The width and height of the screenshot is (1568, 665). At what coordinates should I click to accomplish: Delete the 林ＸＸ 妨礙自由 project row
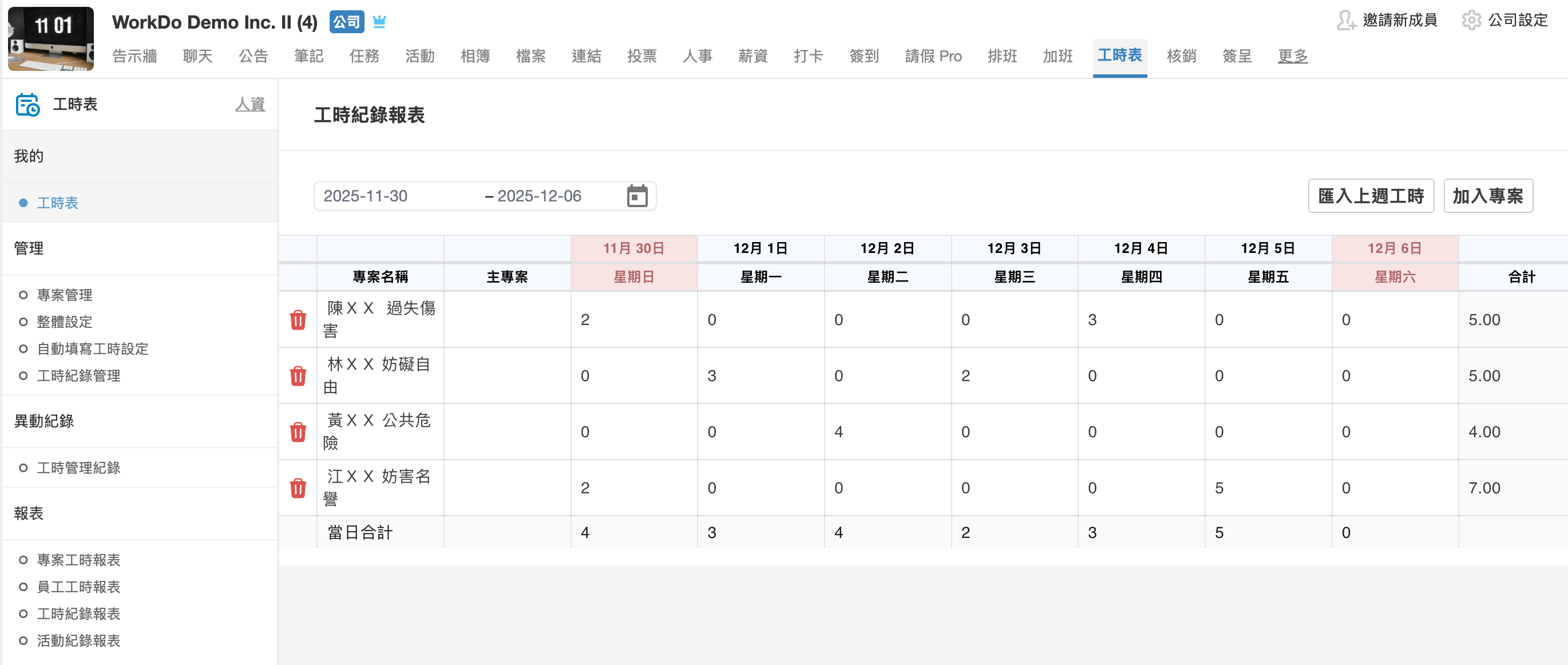point(298,376)
